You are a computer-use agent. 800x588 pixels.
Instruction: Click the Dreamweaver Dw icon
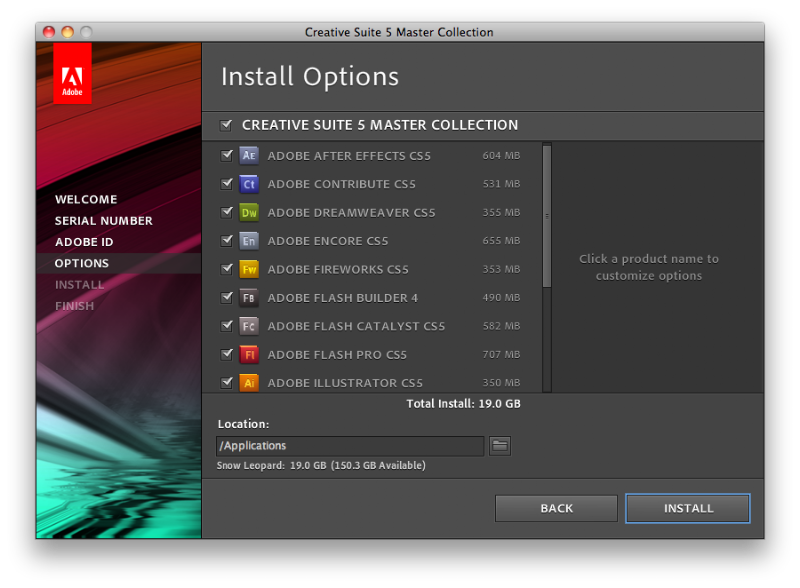(x=249, y=212)
